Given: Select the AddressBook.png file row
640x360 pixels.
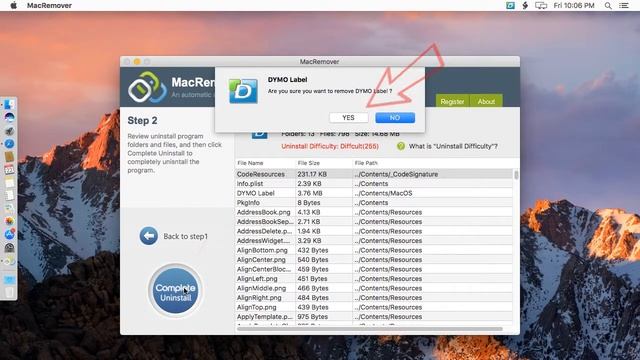Looking at the screenshot, I should pos(374,212).
